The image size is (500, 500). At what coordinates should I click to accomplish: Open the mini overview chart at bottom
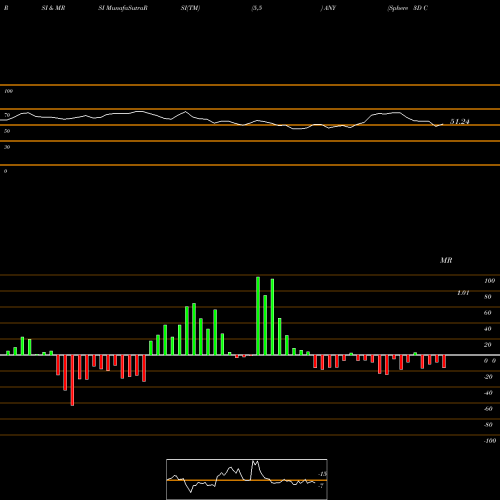(247, 479)
